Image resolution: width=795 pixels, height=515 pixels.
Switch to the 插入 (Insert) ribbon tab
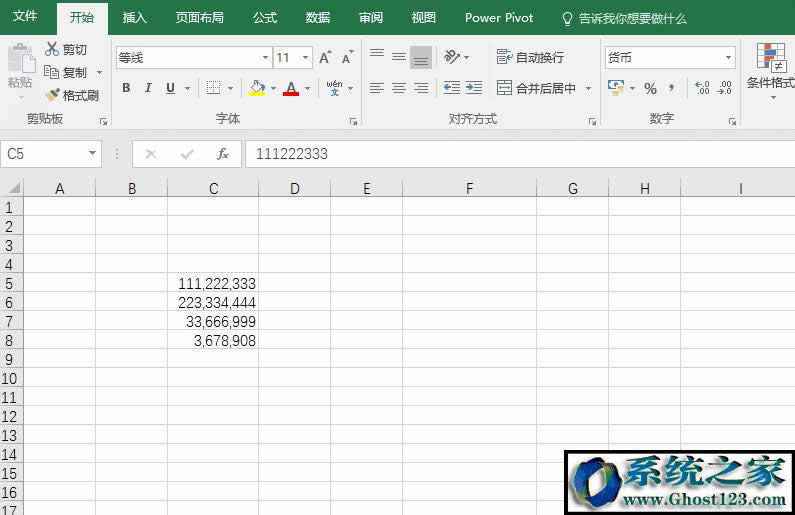click(134, 18)
